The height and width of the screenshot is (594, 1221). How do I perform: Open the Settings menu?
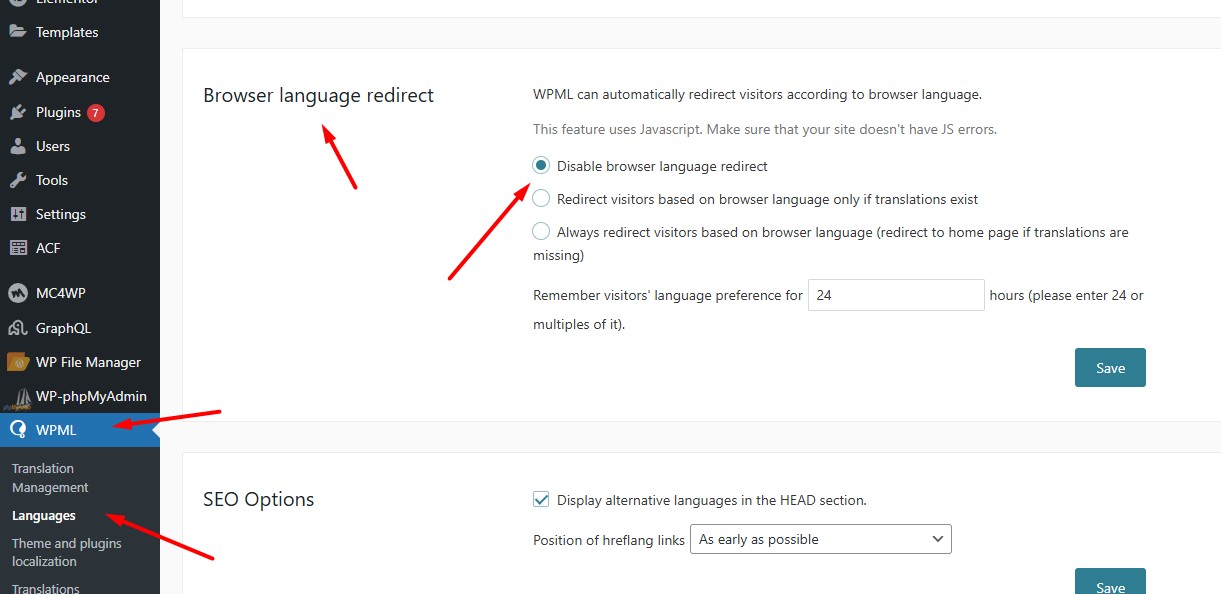click(x=61, y=214)
